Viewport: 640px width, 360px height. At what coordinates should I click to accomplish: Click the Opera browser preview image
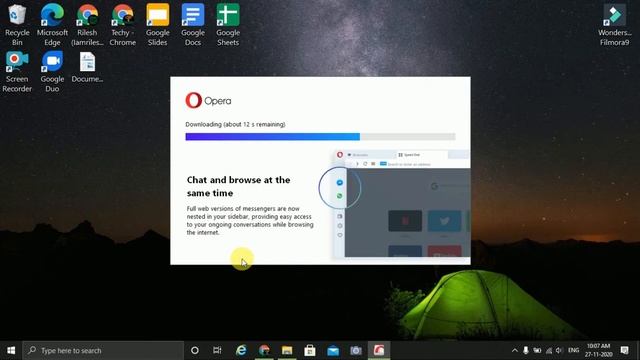coord(402,203)
